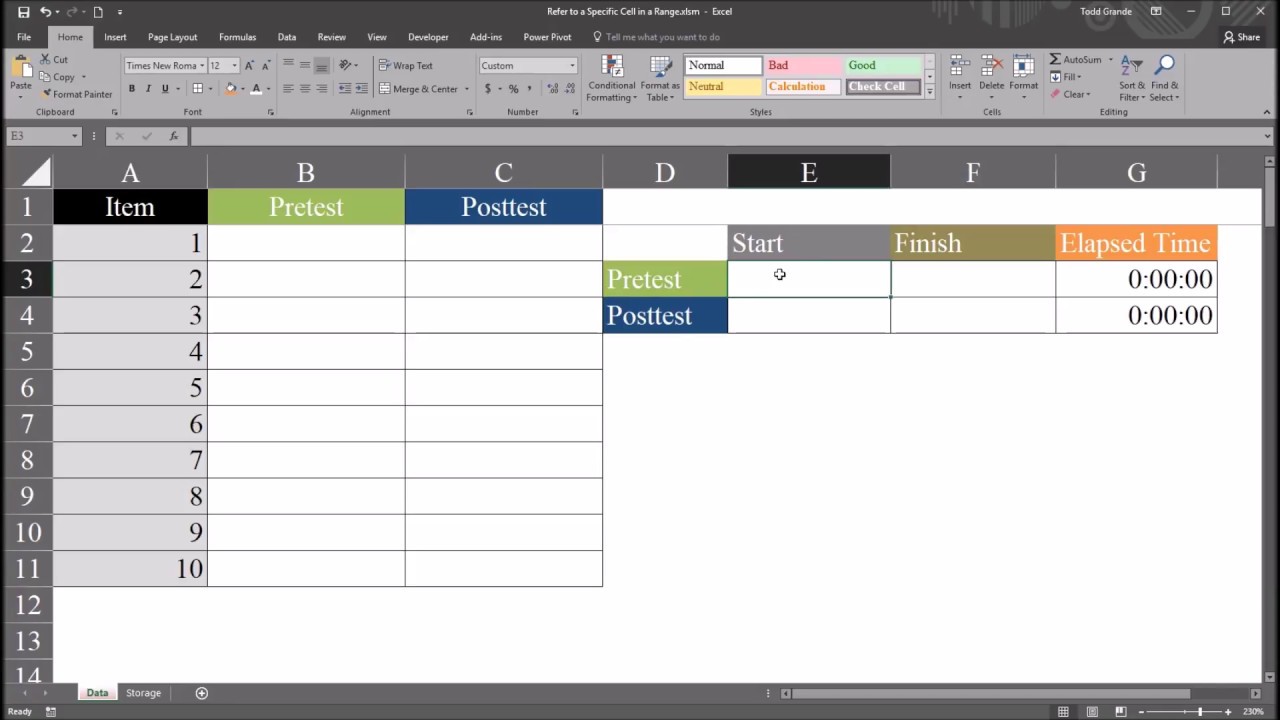Switch to the Insert ribbon tab
This screenshot has height=720, width=1280.
[x=115, y=37]
